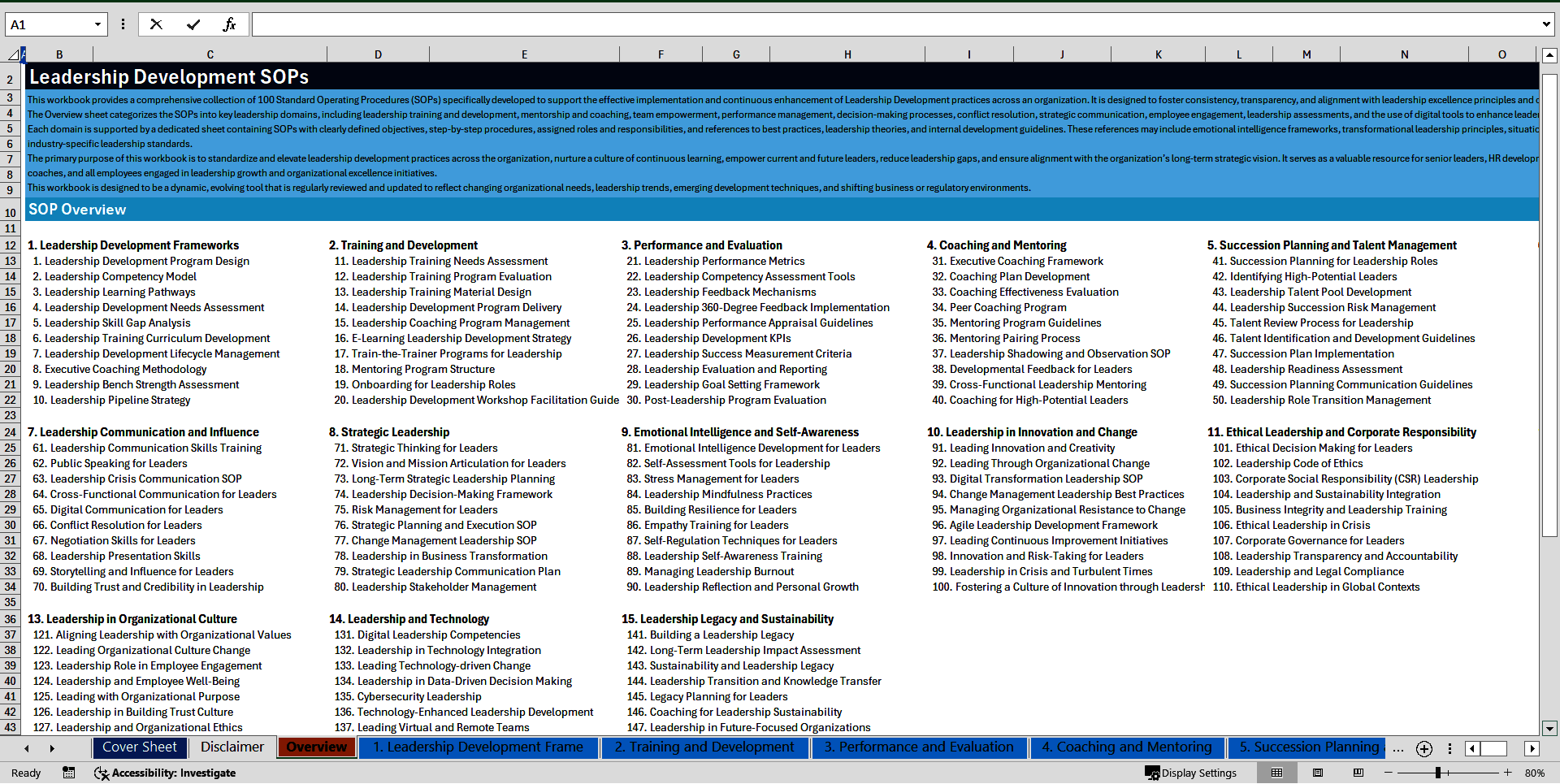
Task: Click the macro recording icon in status bar
Action: [x=69, y=773]
